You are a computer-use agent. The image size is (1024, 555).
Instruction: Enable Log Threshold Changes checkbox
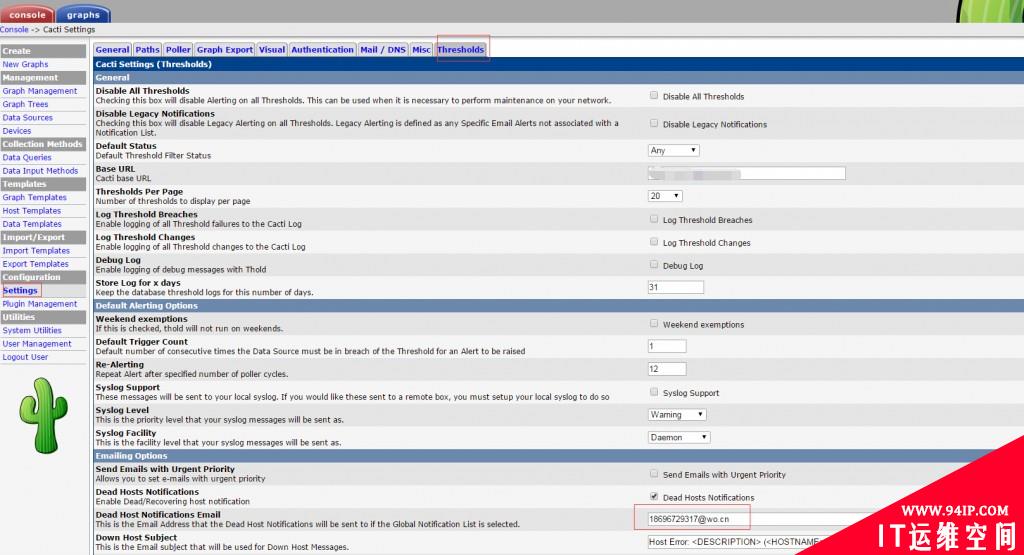pos(654,242)
